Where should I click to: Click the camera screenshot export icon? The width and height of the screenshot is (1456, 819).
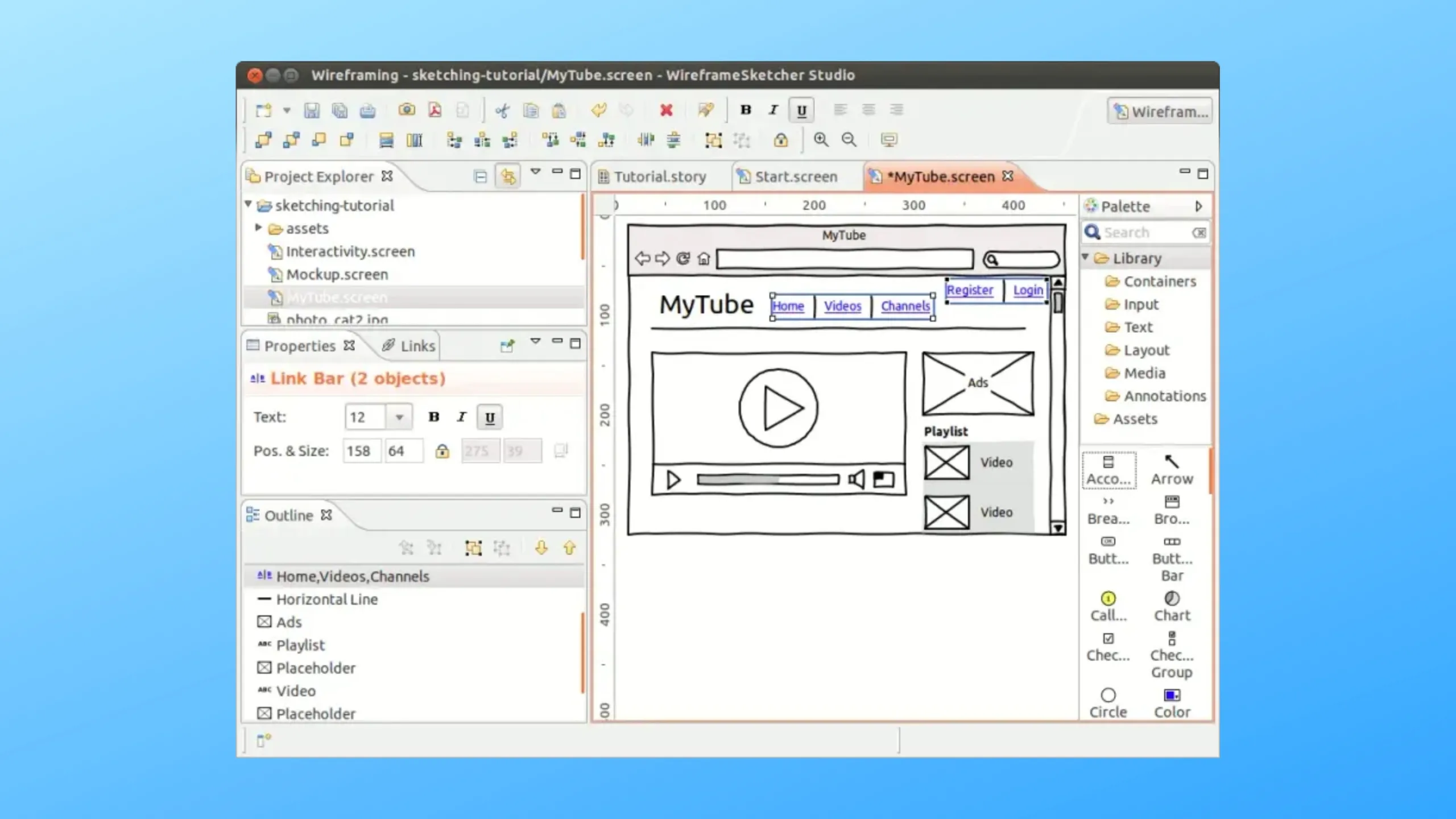point(407,110)
